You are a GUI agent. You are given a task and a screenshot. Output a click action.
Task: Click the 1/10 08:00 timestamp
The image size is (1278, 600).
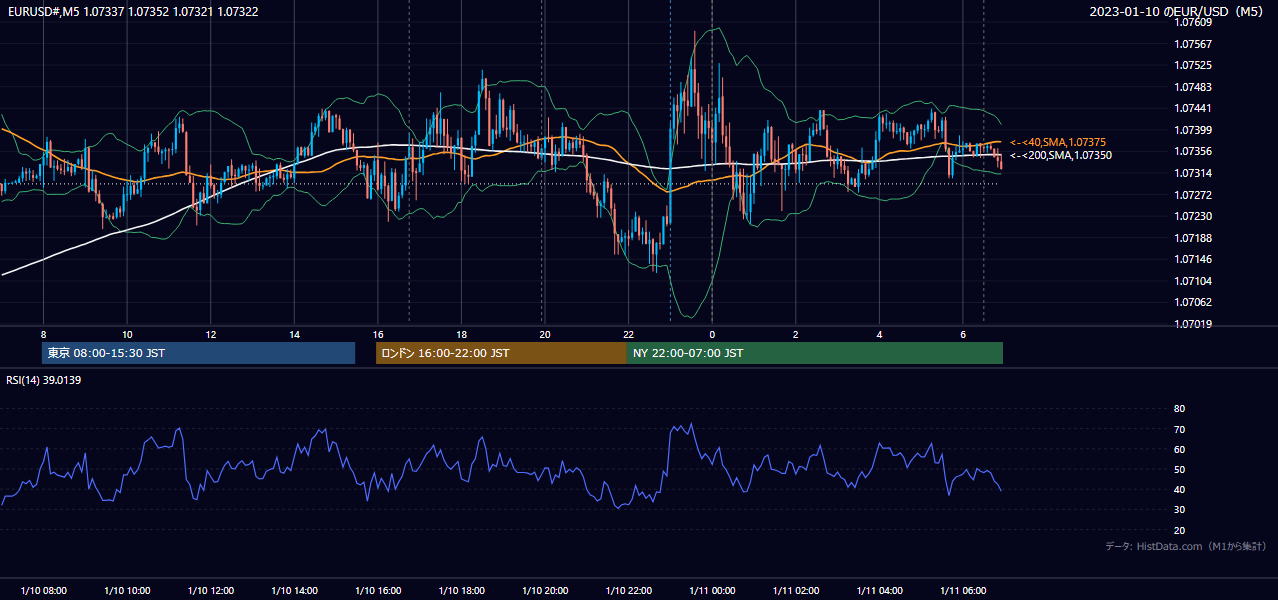(43, 591)
